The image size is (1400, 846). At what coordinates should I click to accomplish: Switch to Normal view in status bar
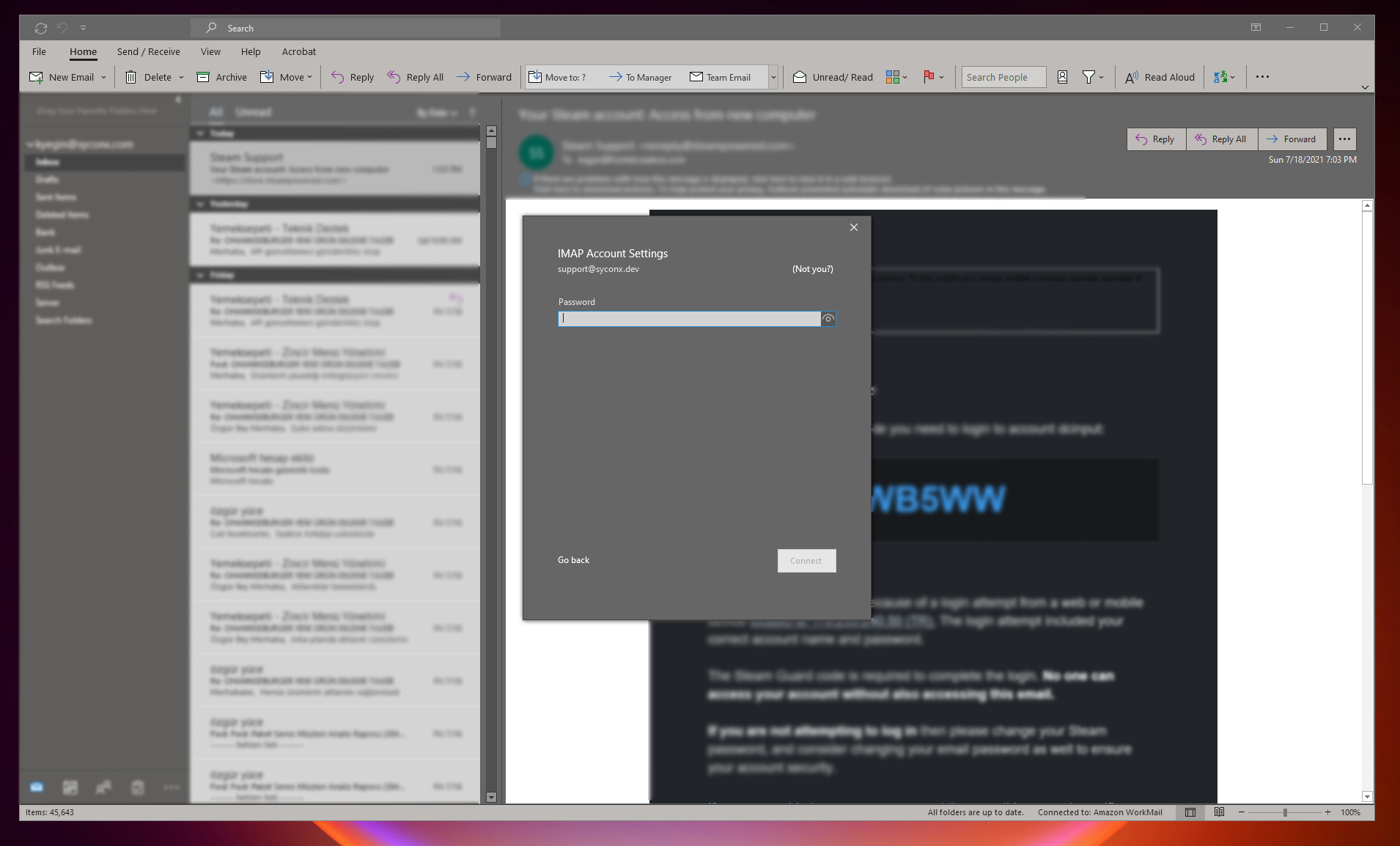click(1190, 812)
